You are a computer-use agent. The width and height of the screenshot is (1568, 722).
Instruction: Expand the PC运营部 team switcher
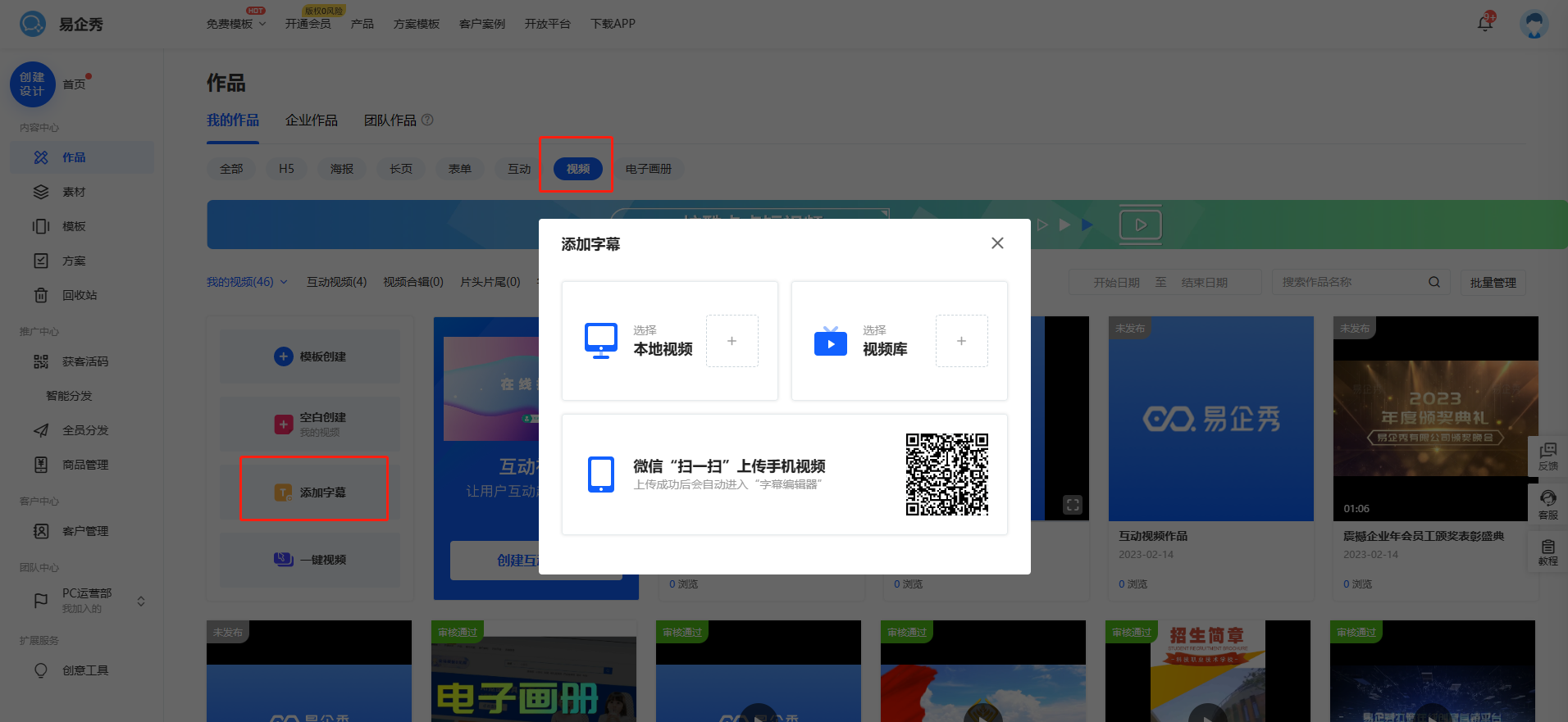[x=141, y=601]
